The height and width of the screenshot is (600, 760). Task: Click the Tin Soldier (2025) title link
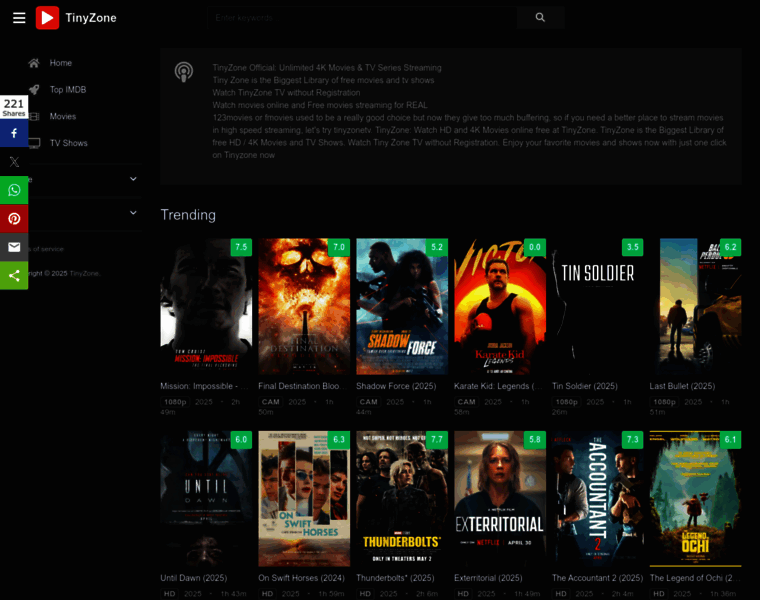585,386
